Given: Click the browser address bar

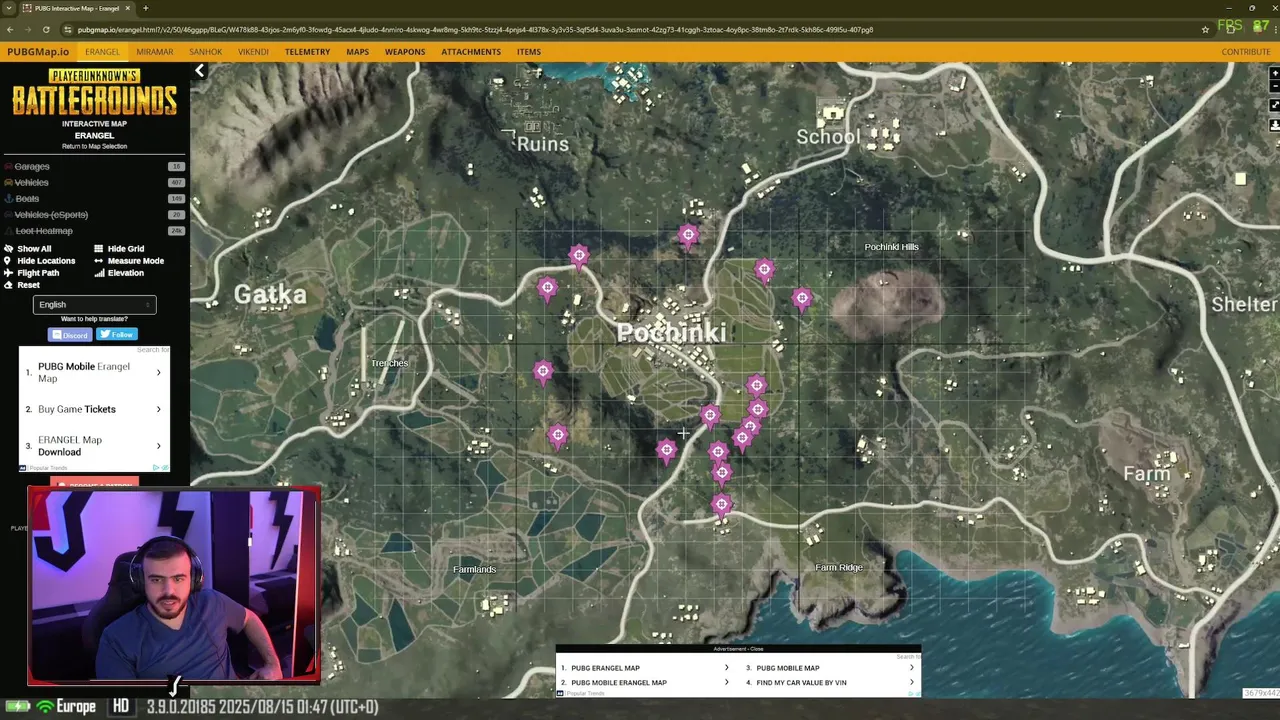Looking at the screenshot, I should (630, 29).
